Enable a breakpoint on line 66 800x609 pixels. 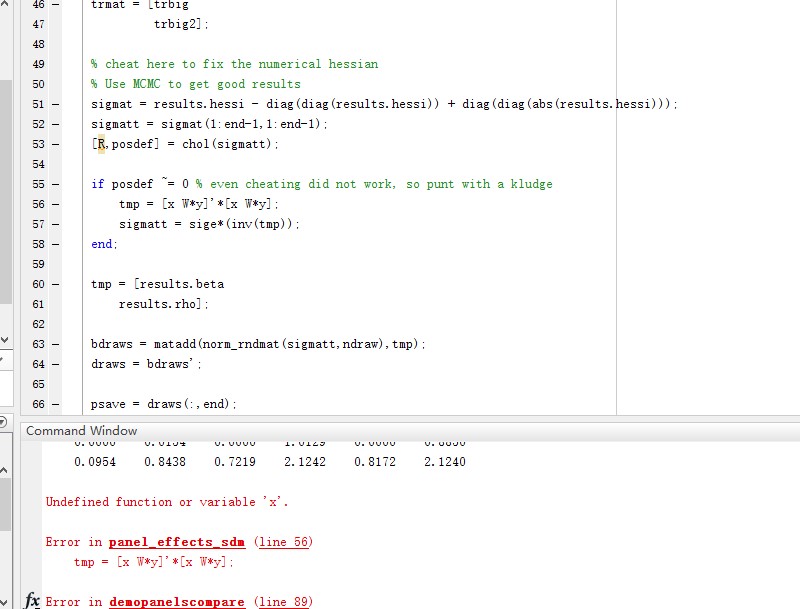54,404
